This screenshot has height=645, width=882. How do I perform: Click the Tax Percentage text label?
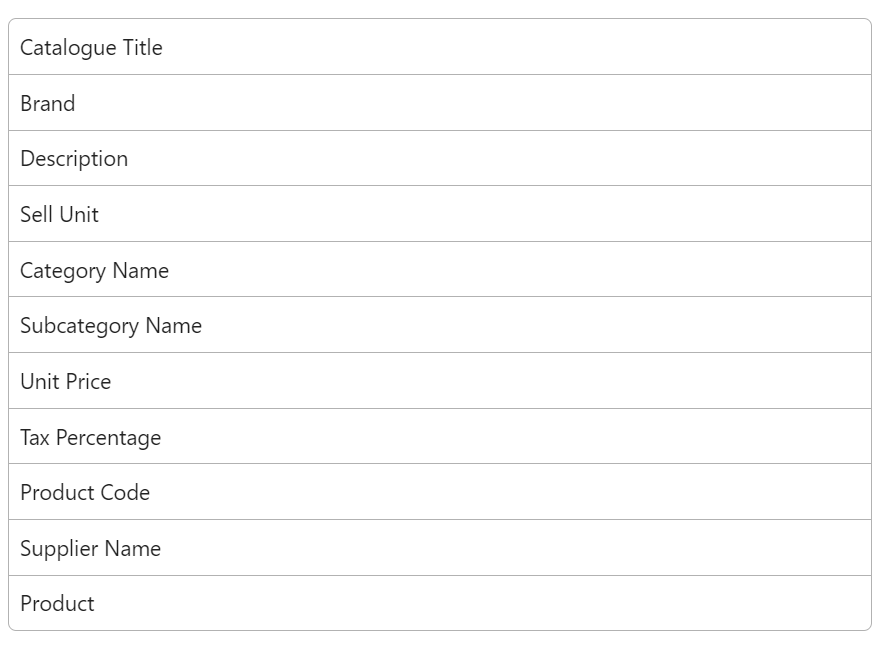[x=91, y=438]
